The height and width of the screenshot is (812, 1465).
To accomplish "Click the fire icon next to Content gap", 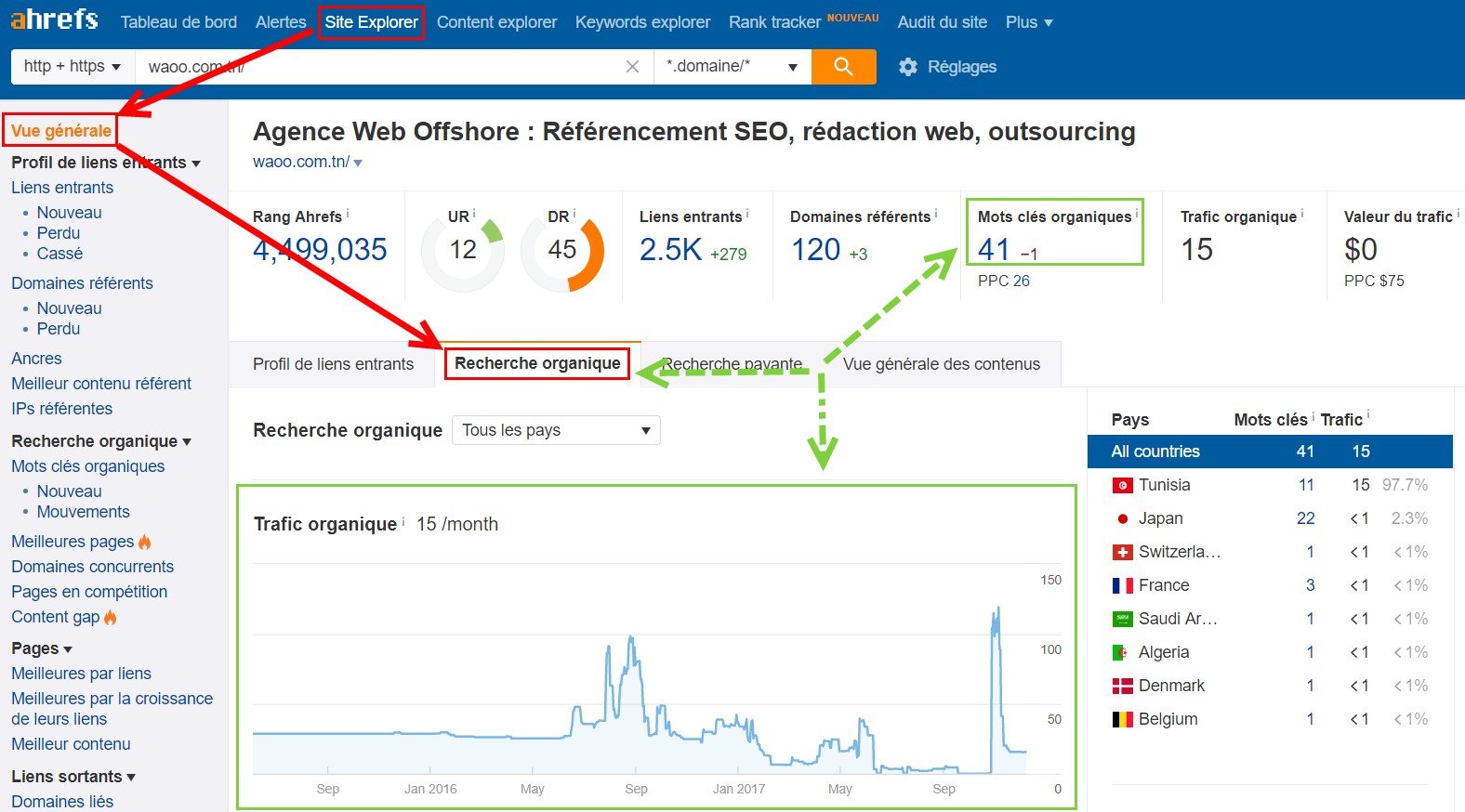I will tap(111, 617).
